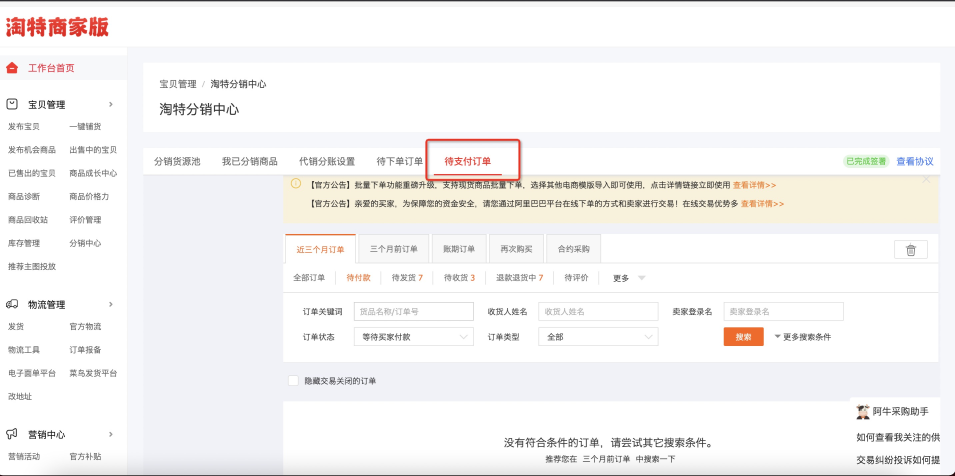Screen dimensions: 955x476
Task: Expand the 物流管理 section chevron
Action: (111, 304)
